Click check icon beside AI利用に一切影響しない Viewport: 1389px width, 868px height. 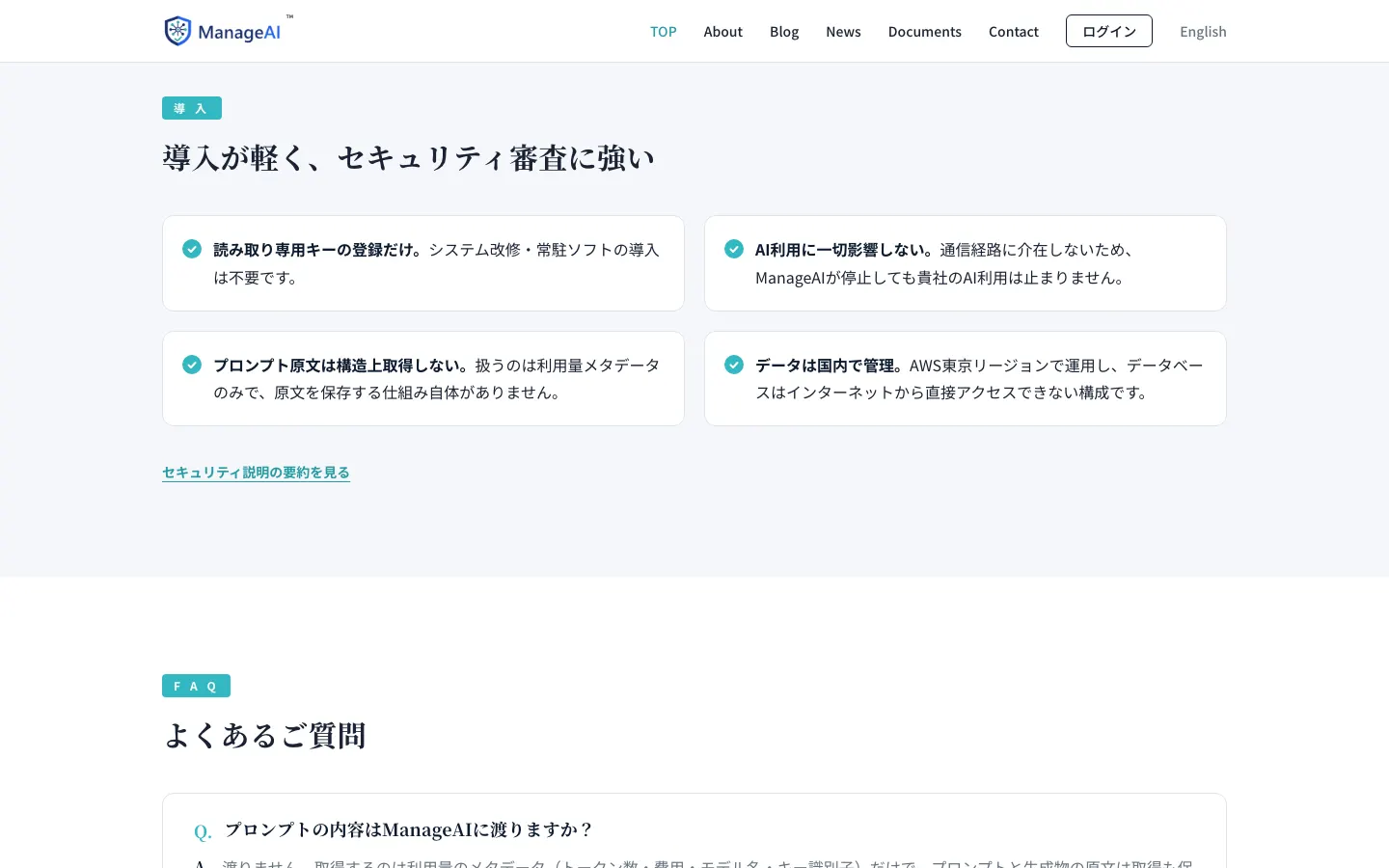(x=734, y=249)
